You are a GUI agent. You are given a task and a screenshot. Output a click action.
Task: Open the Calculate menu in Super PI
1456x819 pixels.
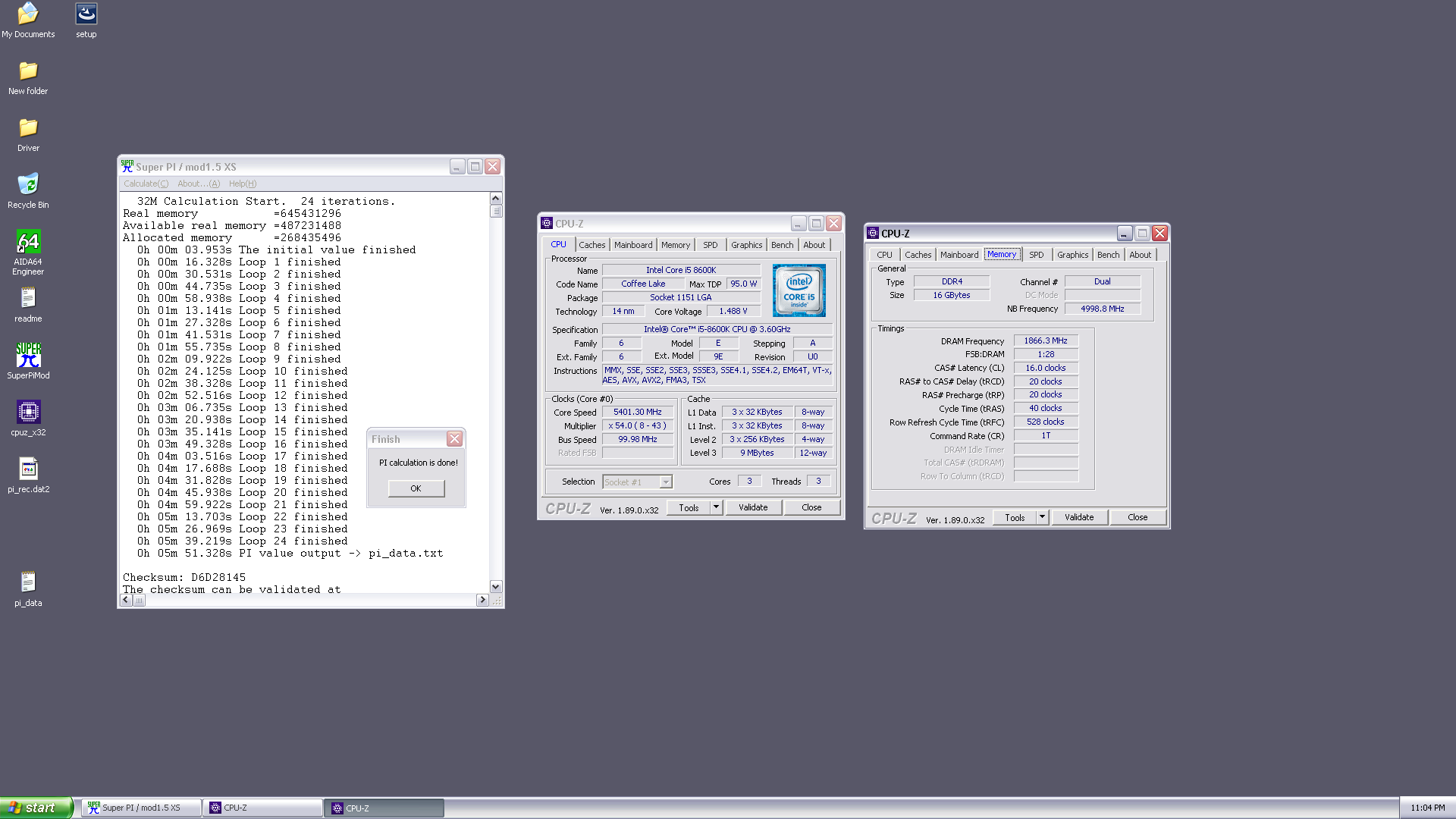coord(146,184)
